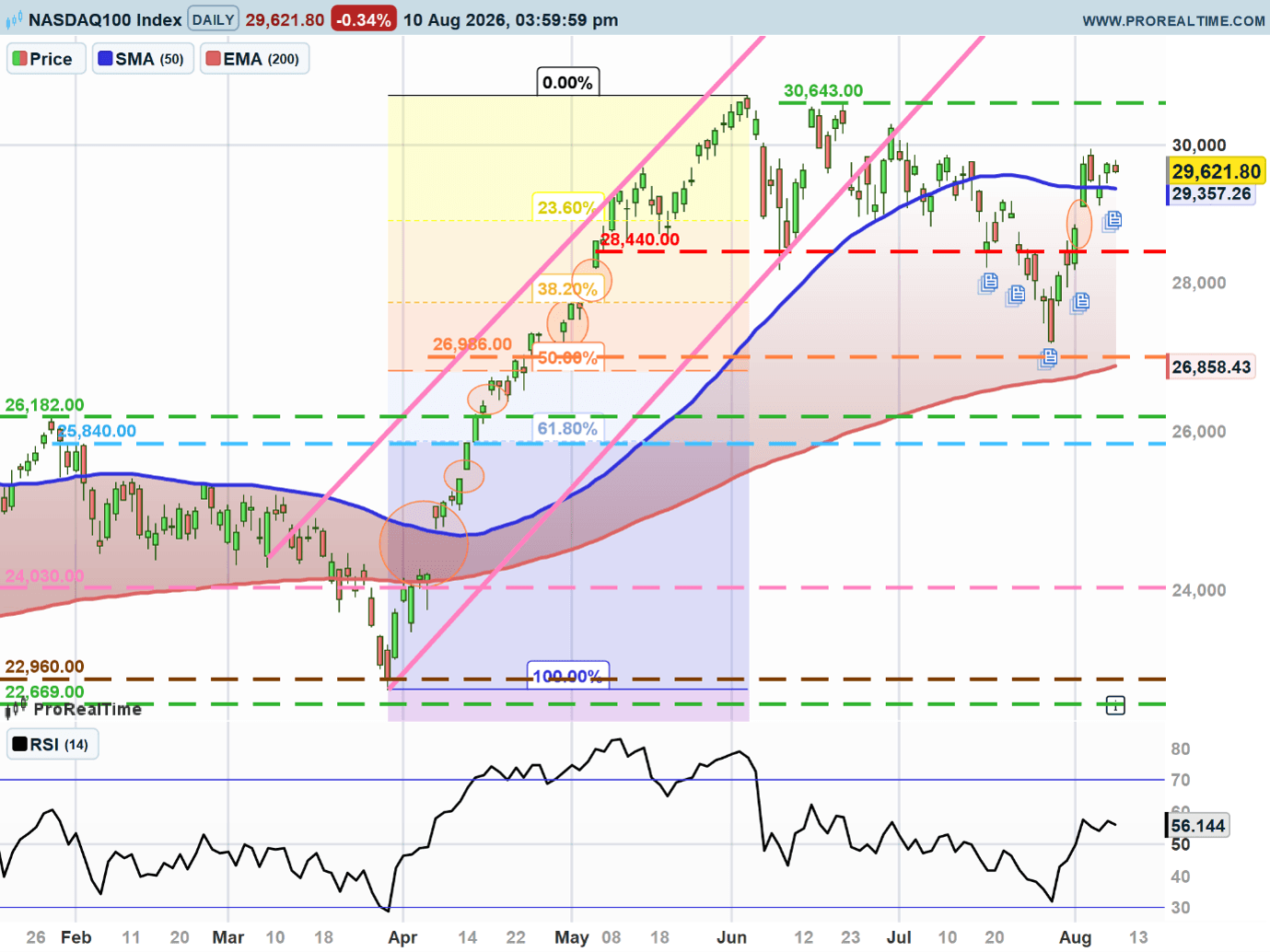Screen dimensions: 1270x952
Task: Select the 0.00% Fibonacci level label
Action: (x=567, y=83)
